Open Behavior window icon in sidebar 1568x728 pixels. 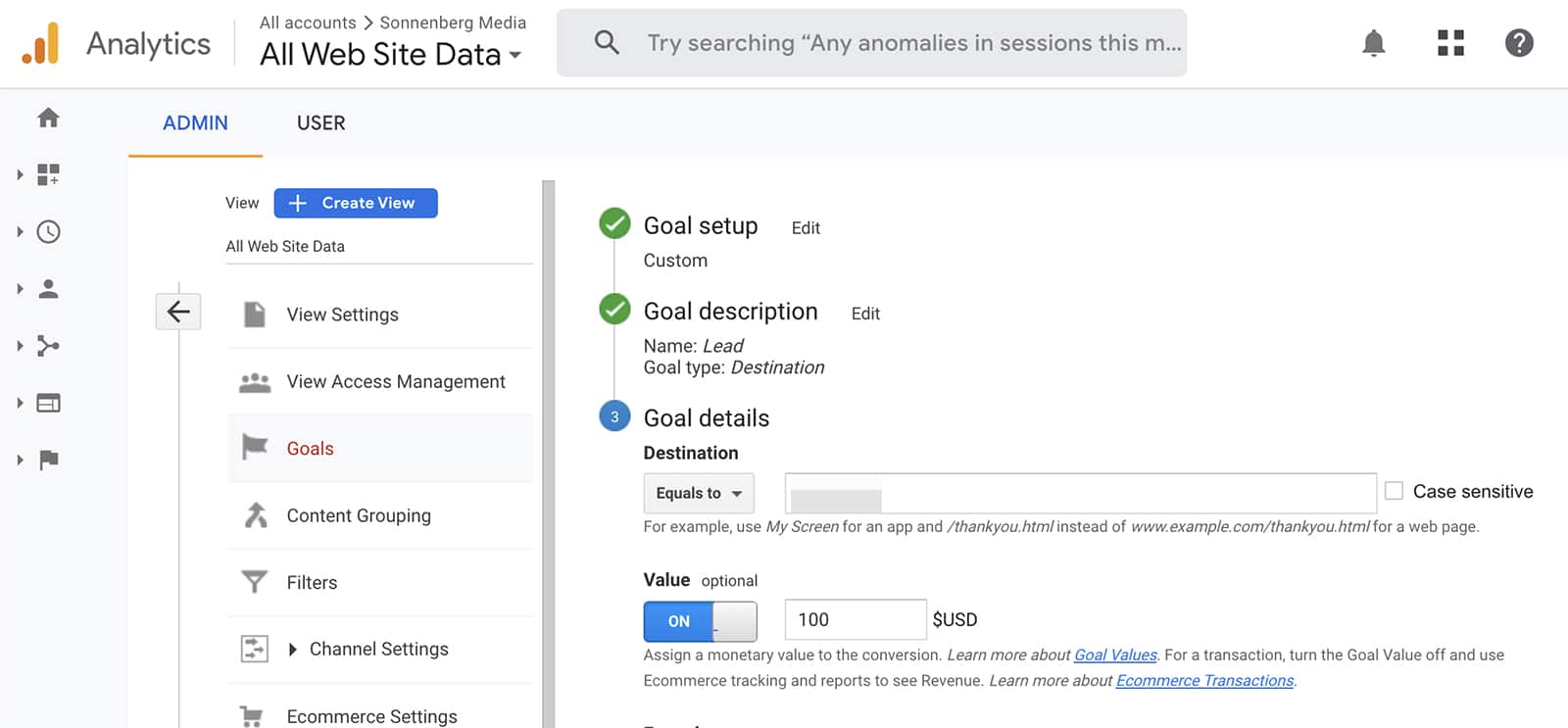click(48, 403)
